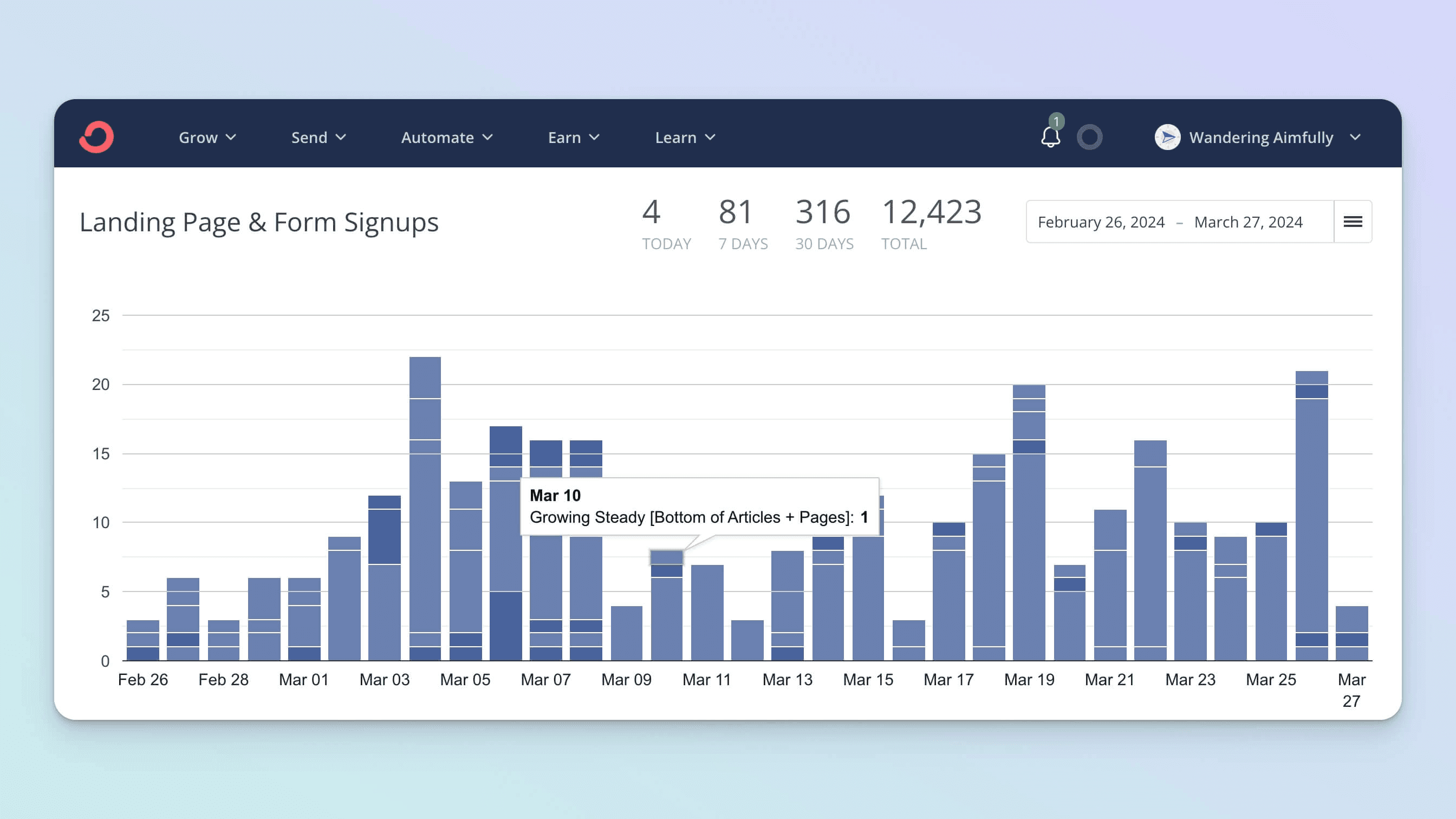Click the highlighted Mar 10 bar segment
This screenshot has width=1456, height=819.
point(666,557)
